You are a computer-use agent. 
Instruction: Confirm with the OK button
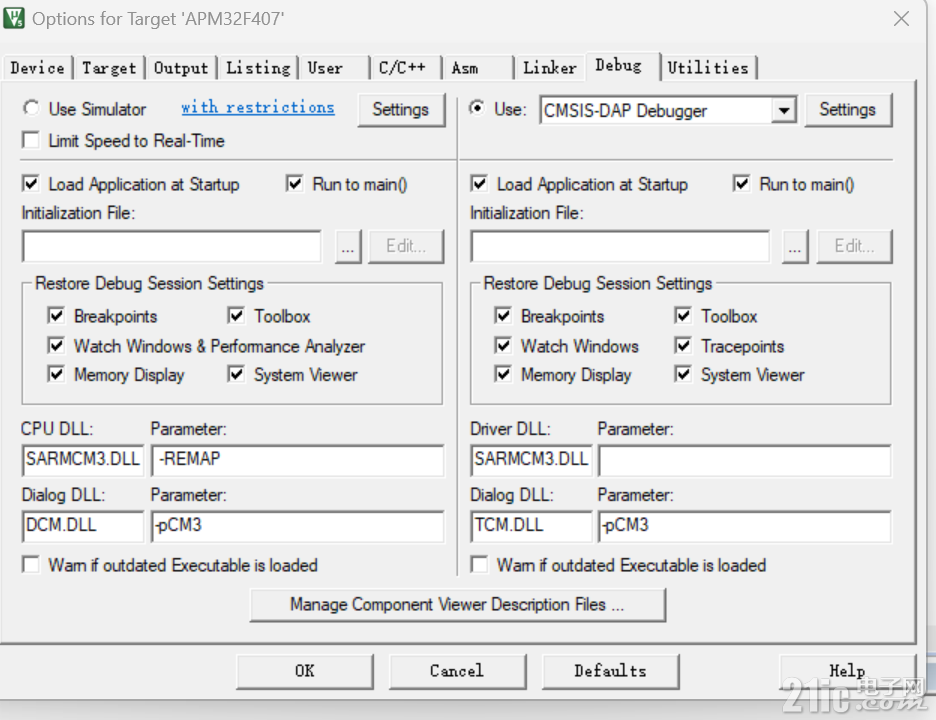pos(304,671)
